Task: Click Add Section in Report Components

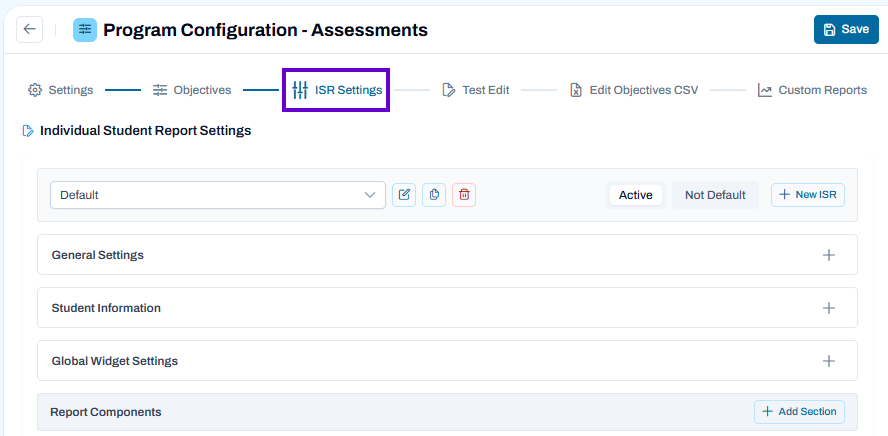Action: [x=799, y=412]
